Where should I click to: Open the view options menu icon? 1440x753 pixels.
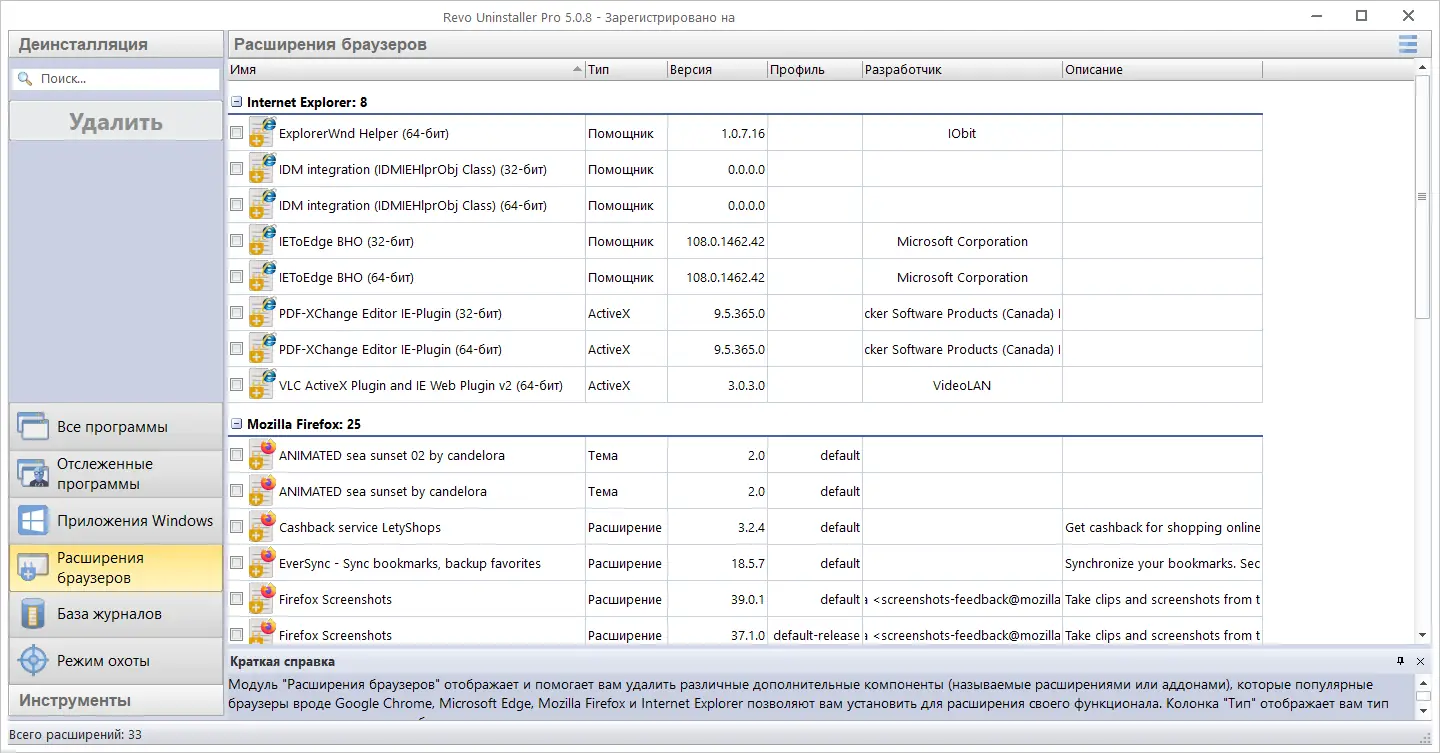1408,44
